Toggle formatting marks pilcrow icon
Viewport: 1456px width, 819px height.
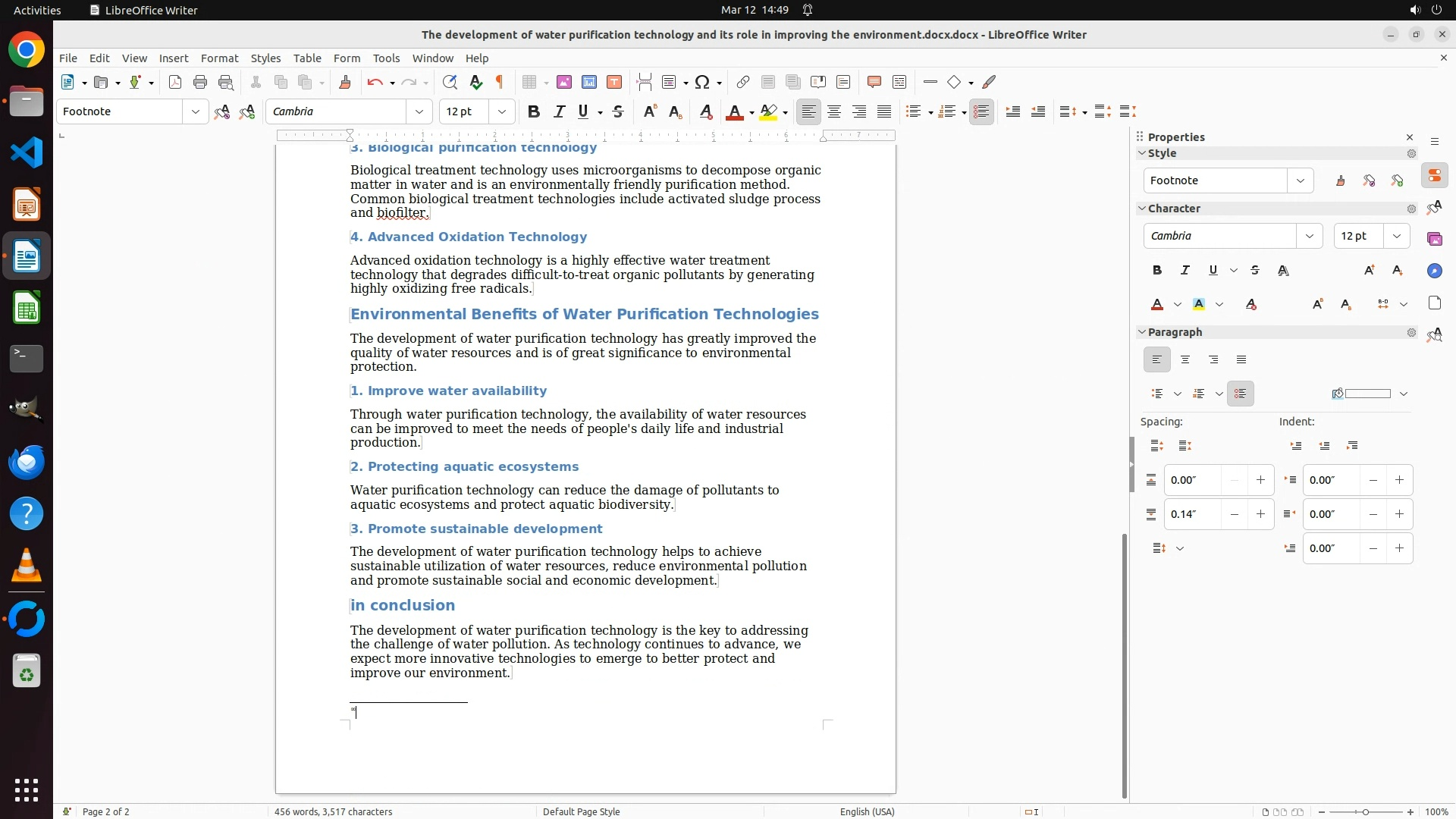[500, 83]
